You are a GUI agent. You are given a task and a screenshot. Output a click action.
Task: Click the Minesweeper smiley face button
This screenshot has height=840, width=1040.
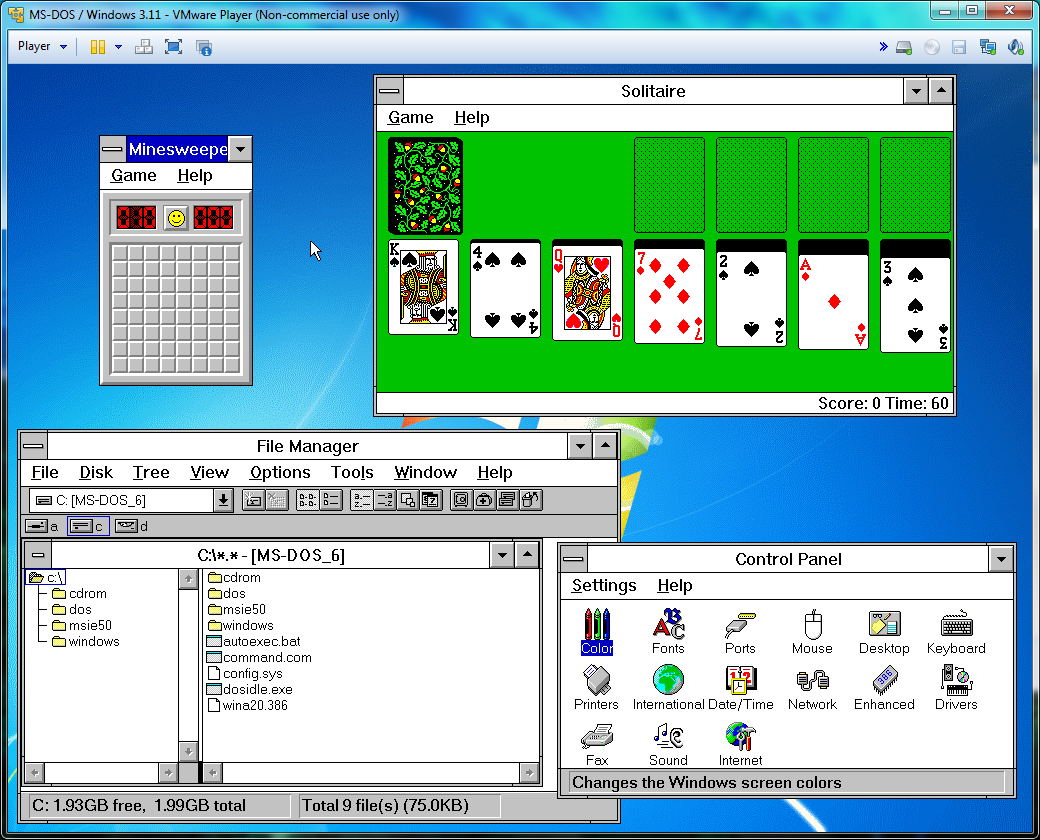176,217
